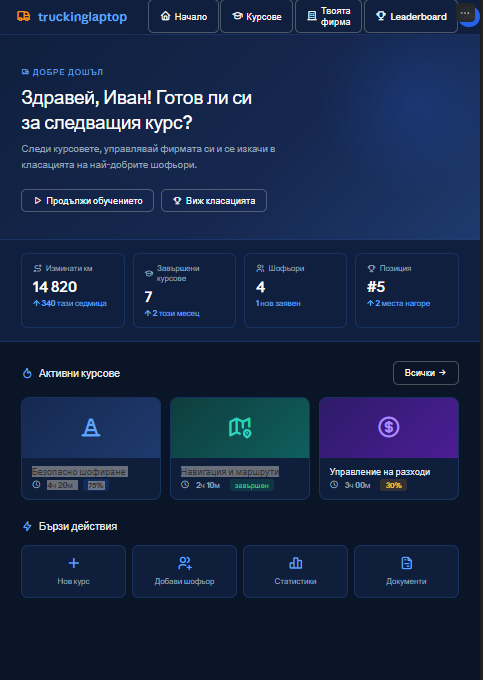The width and height of the screenshot is (483, 680).
Task: Open the traffic cone course thumbnail
Action: tap(91, 428)
